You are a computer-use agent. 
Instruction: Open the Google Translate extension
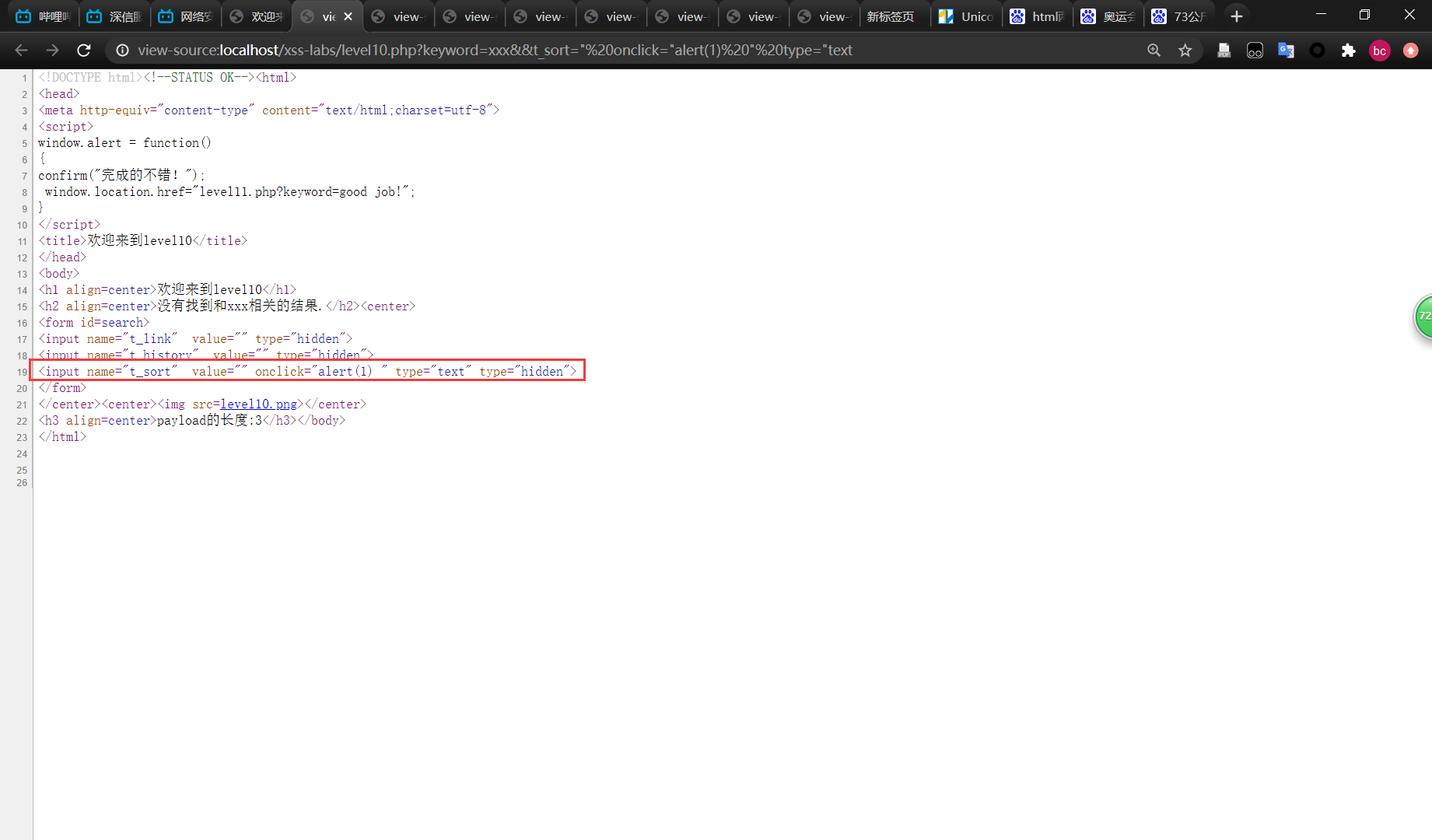[x=1286, y=51]
